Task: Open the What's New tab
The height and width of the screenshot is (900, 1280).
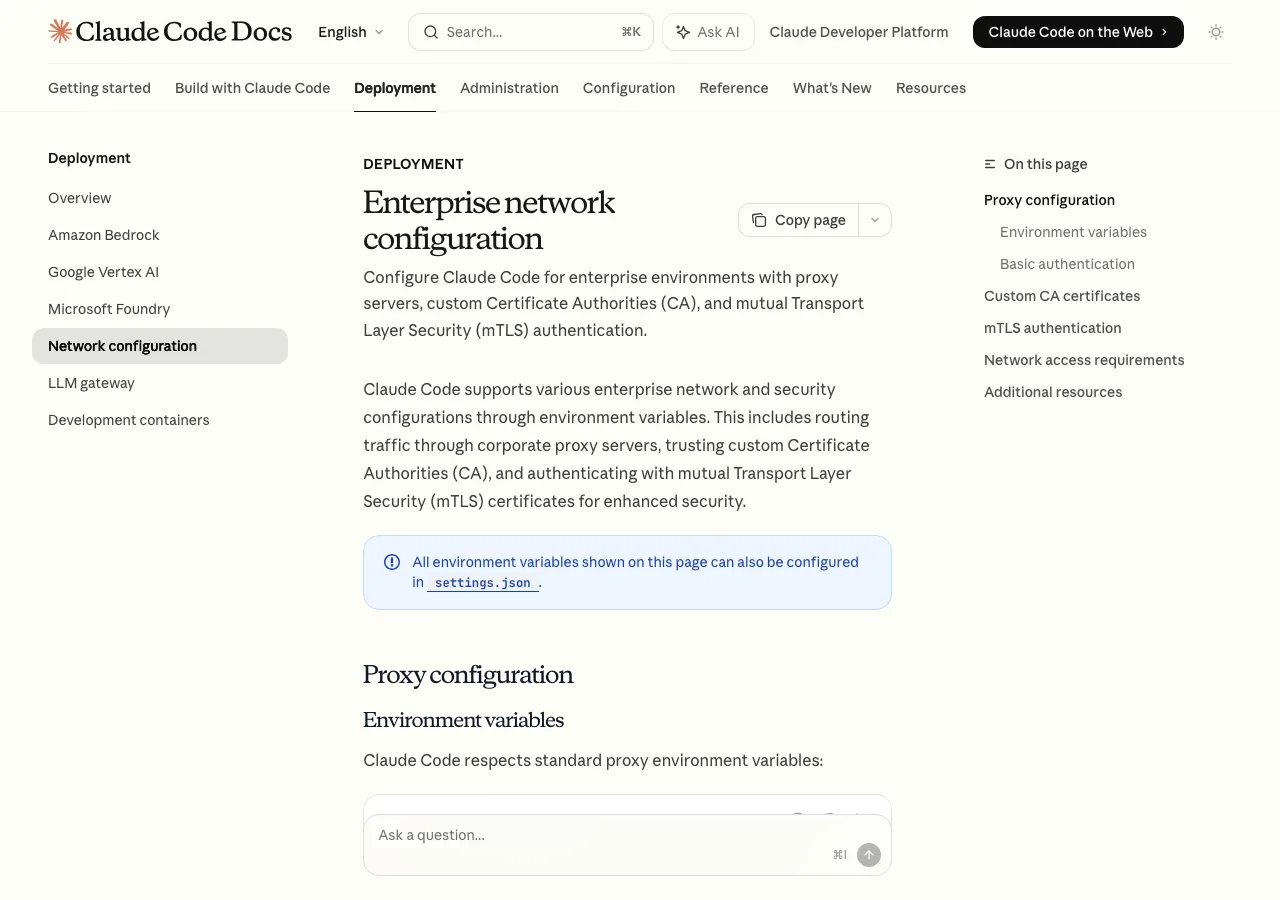Action: pyautogui.click(x=832, y=88)
